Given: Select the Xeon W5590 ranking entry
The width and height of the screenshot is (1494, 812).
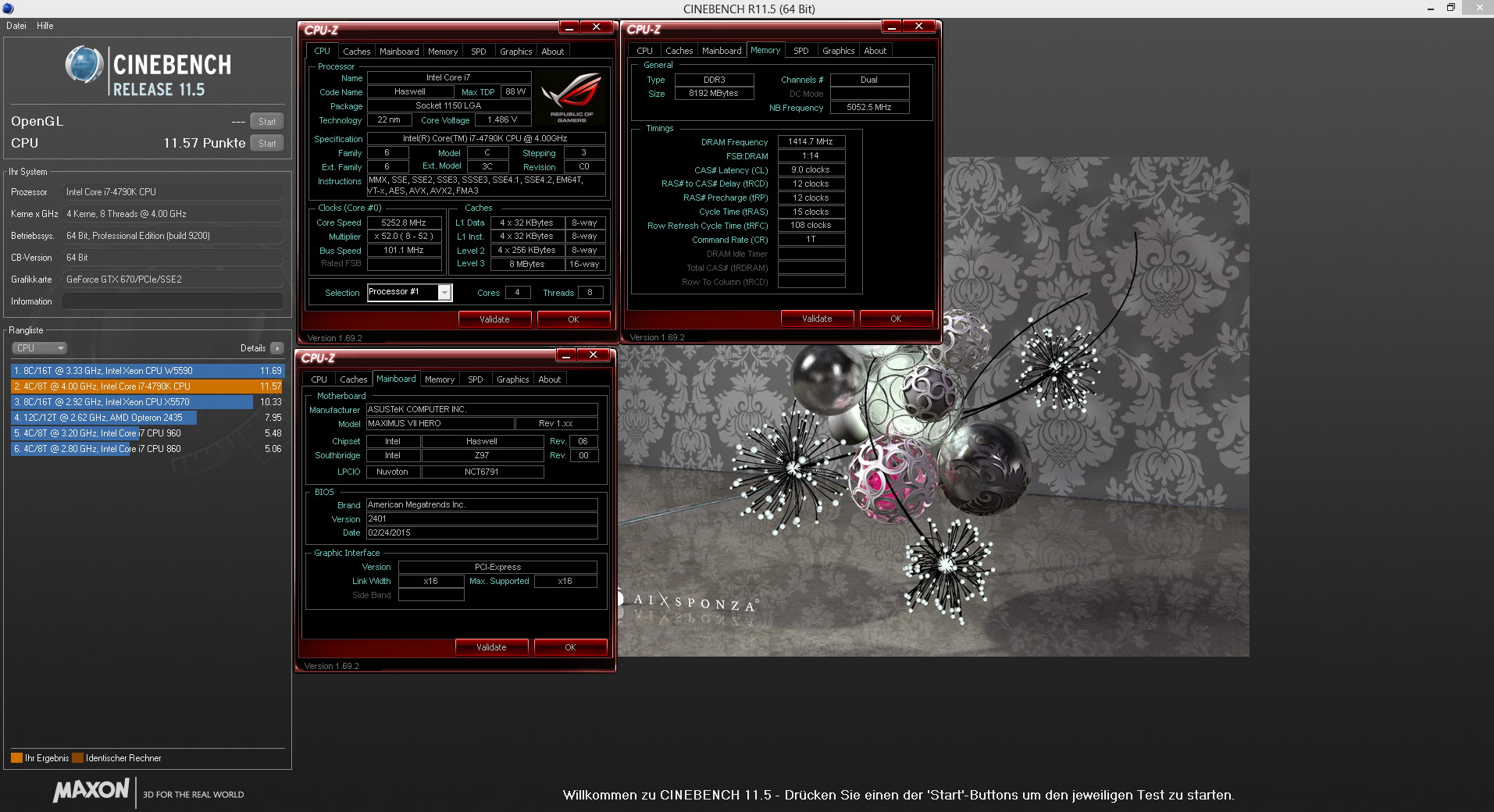Looking at the screenshot, I should pyautogui.click(x=147, y=371).
